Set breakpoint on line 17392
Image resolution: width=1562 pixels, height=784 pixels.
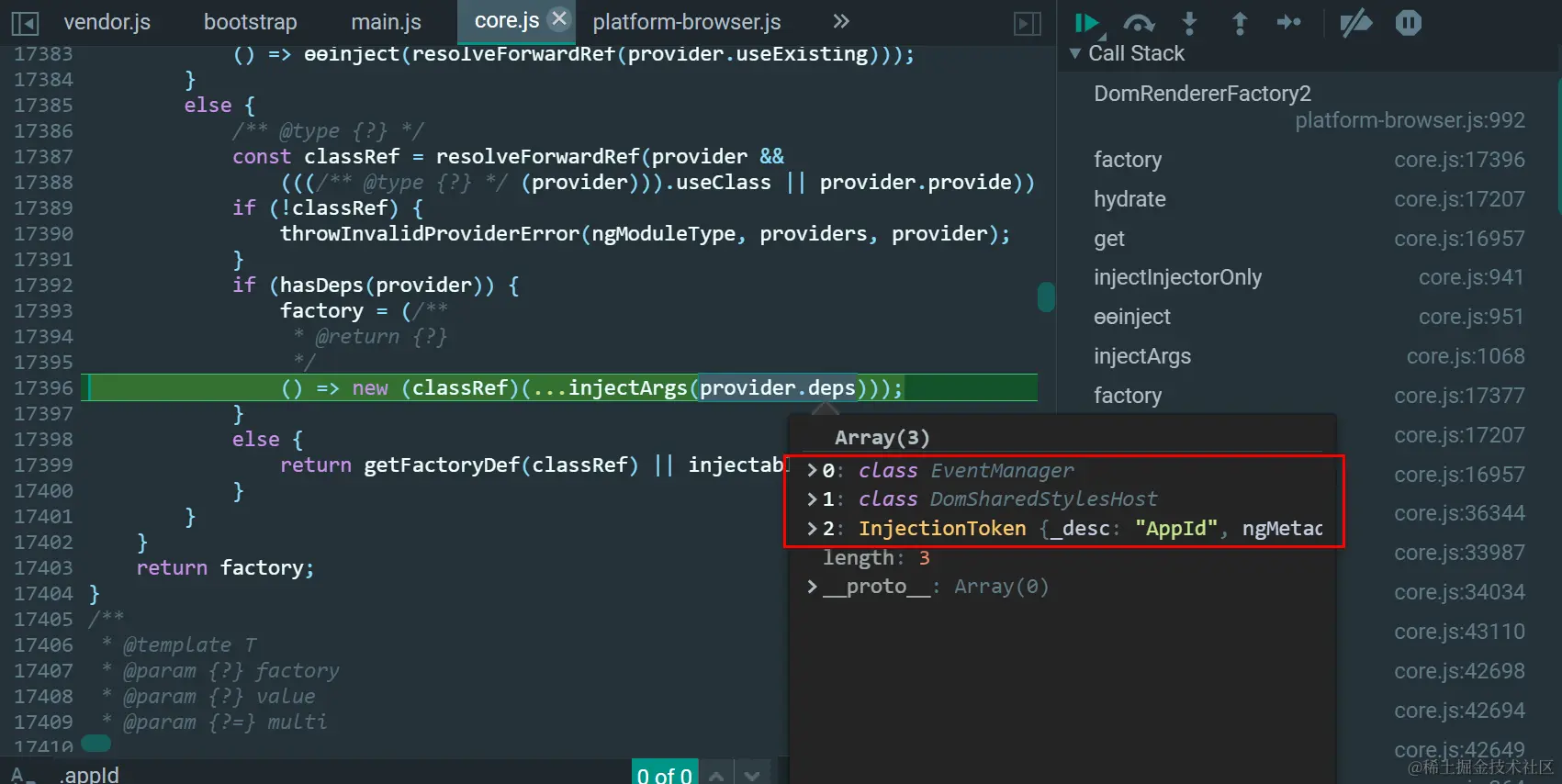43,286
